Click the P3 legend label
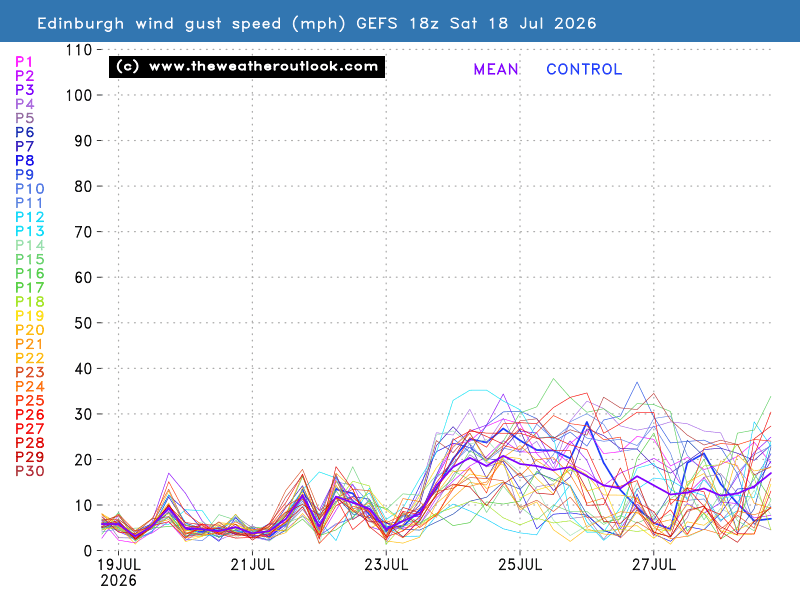 pos(24,90)
